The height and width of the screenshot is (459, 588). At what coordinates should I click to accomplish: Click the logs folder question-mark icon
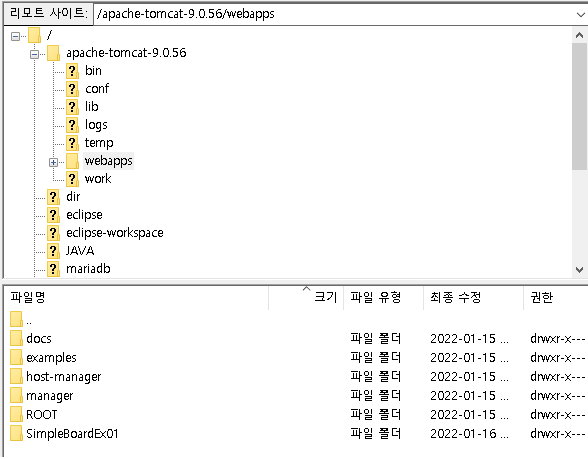72,125
